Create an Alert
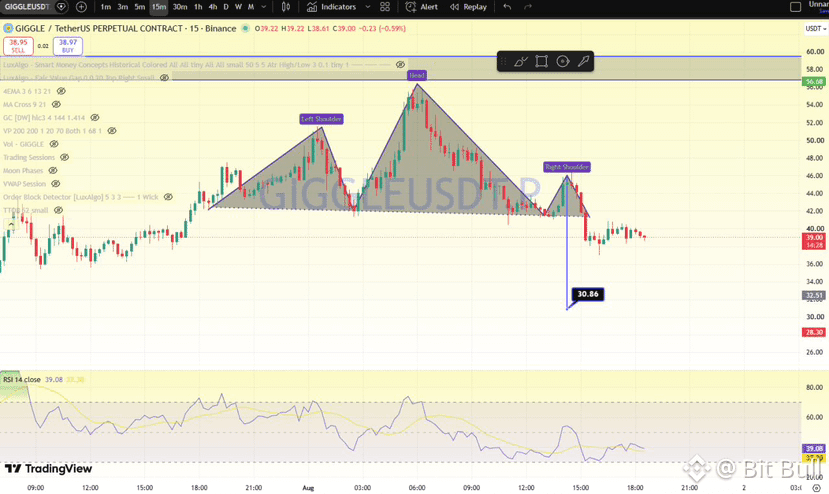The image size is (829, 494). coord(421,7)
